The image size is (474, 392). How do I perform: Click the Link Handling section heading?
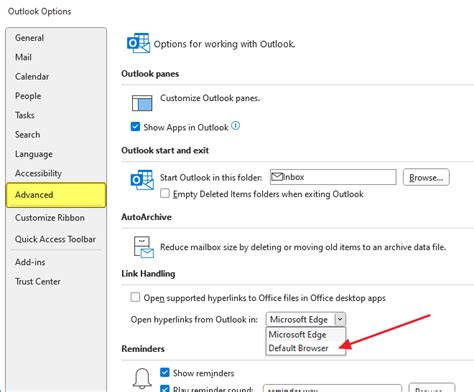pyautogui.click(x=148, y=274)
